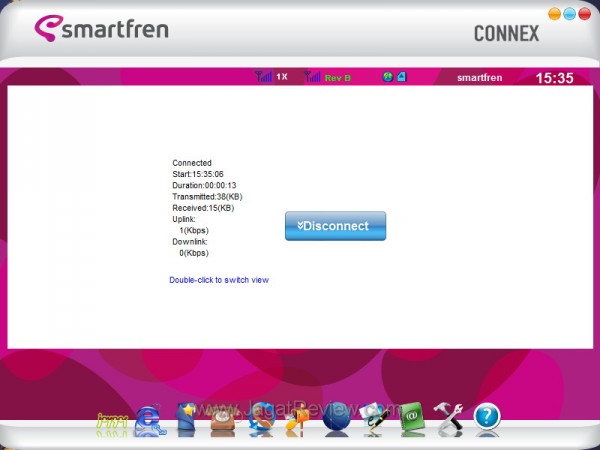Click the Downlink '0(Kbps)' value
This screenshot has width=600, height=450.
(x=194, y=253)
